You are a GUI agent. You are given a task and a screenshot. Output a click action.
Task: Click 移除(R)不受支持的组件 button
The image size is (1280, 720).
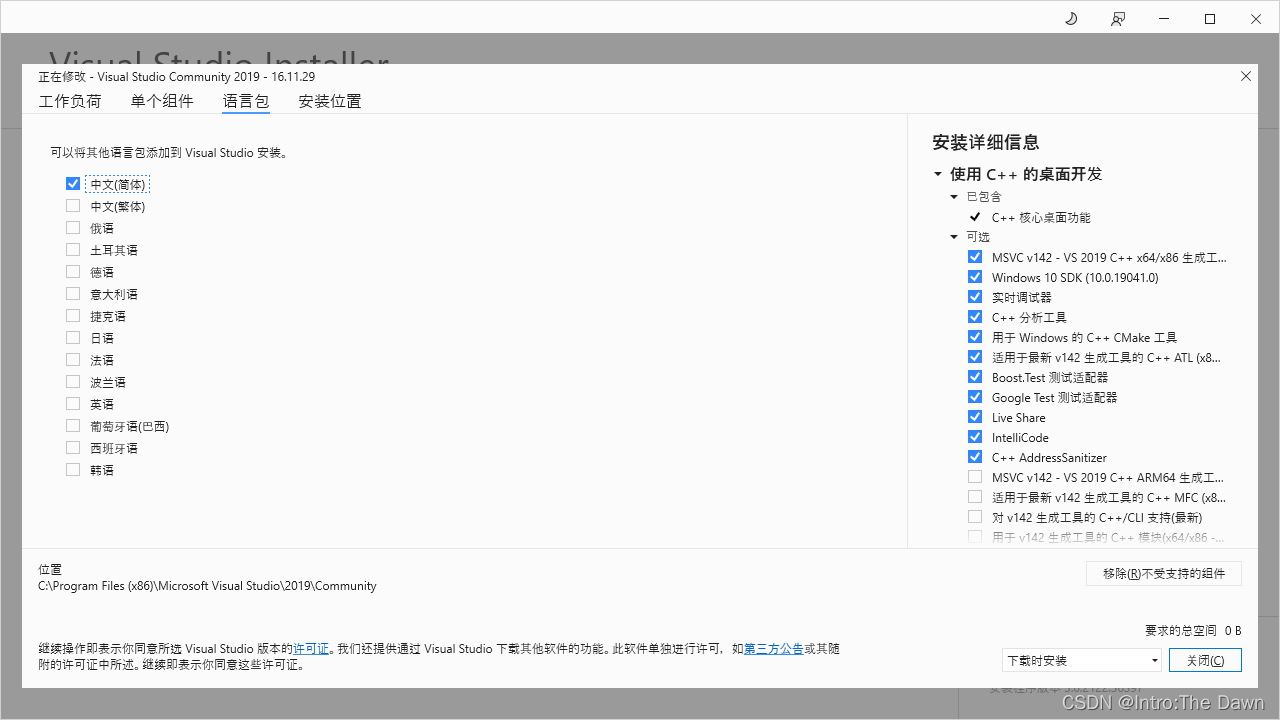tap(1164, 573)
